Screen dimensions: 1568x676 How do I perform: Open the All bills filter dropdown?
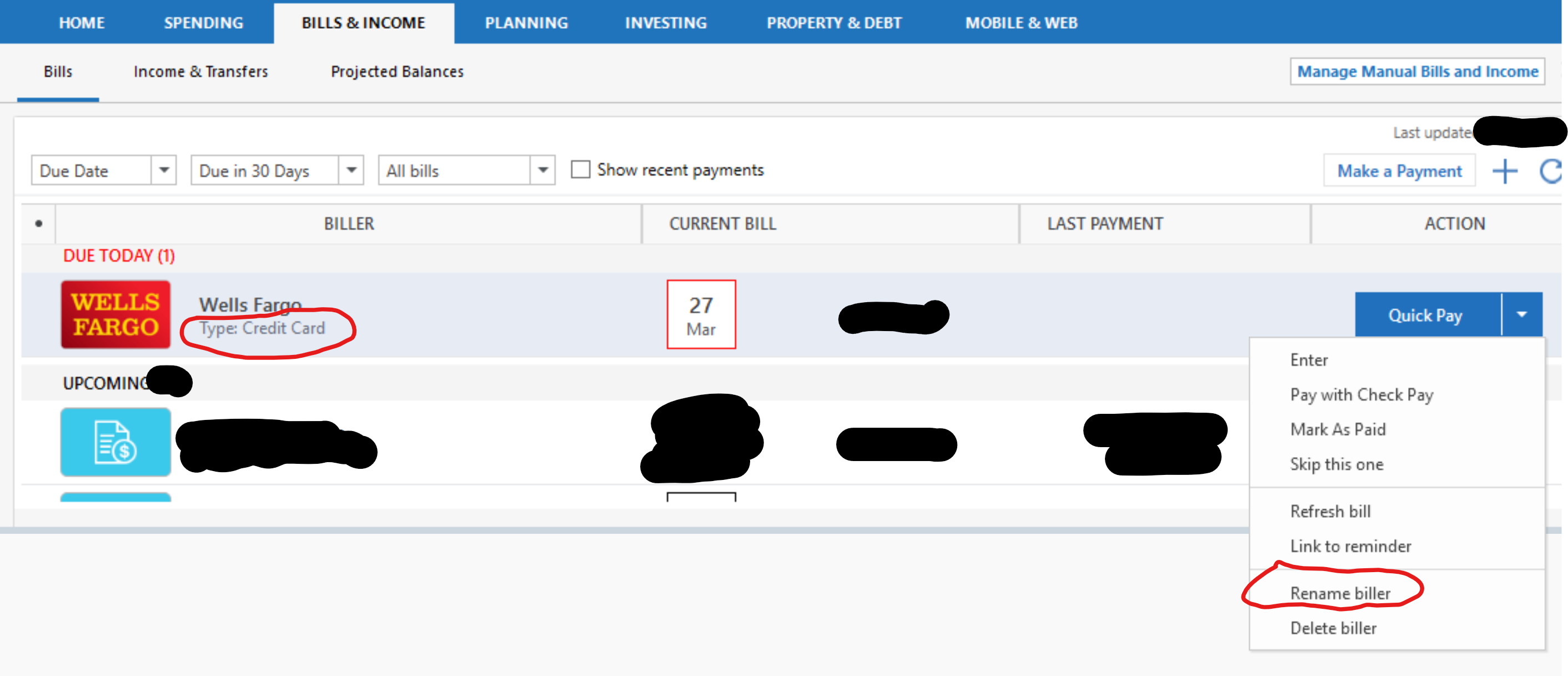click(x=542, y=170)
